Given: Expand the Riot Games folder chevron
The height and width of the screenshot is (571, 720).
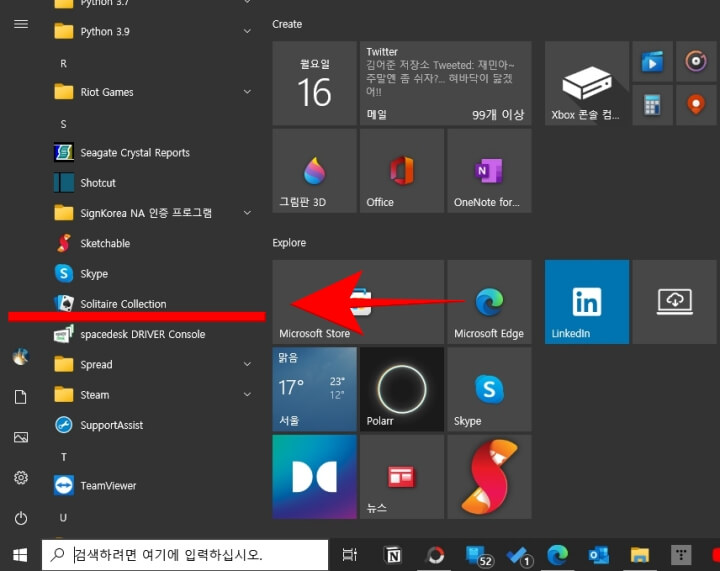Looking at the screenshot, I should [247, 92].
